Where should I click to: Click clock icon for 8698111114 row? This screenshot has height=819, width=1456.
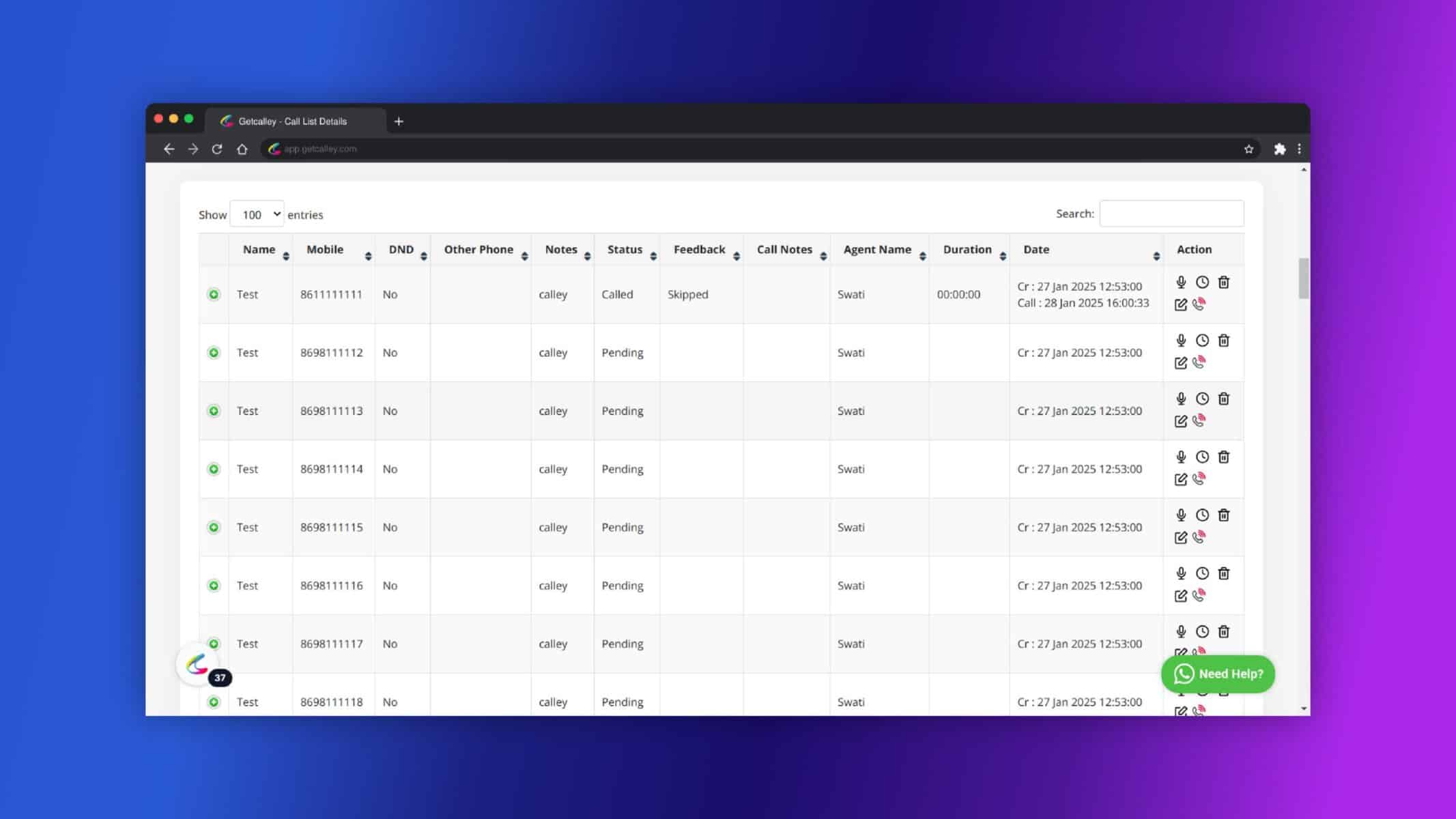[1202, 457]
